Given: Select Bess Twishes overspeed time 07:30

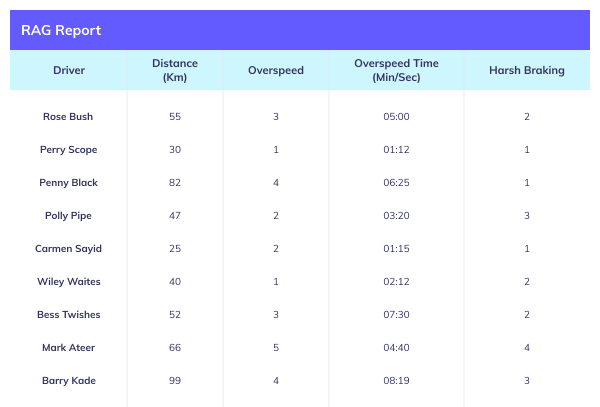Looking at the screenshot, I should (396, 314).
